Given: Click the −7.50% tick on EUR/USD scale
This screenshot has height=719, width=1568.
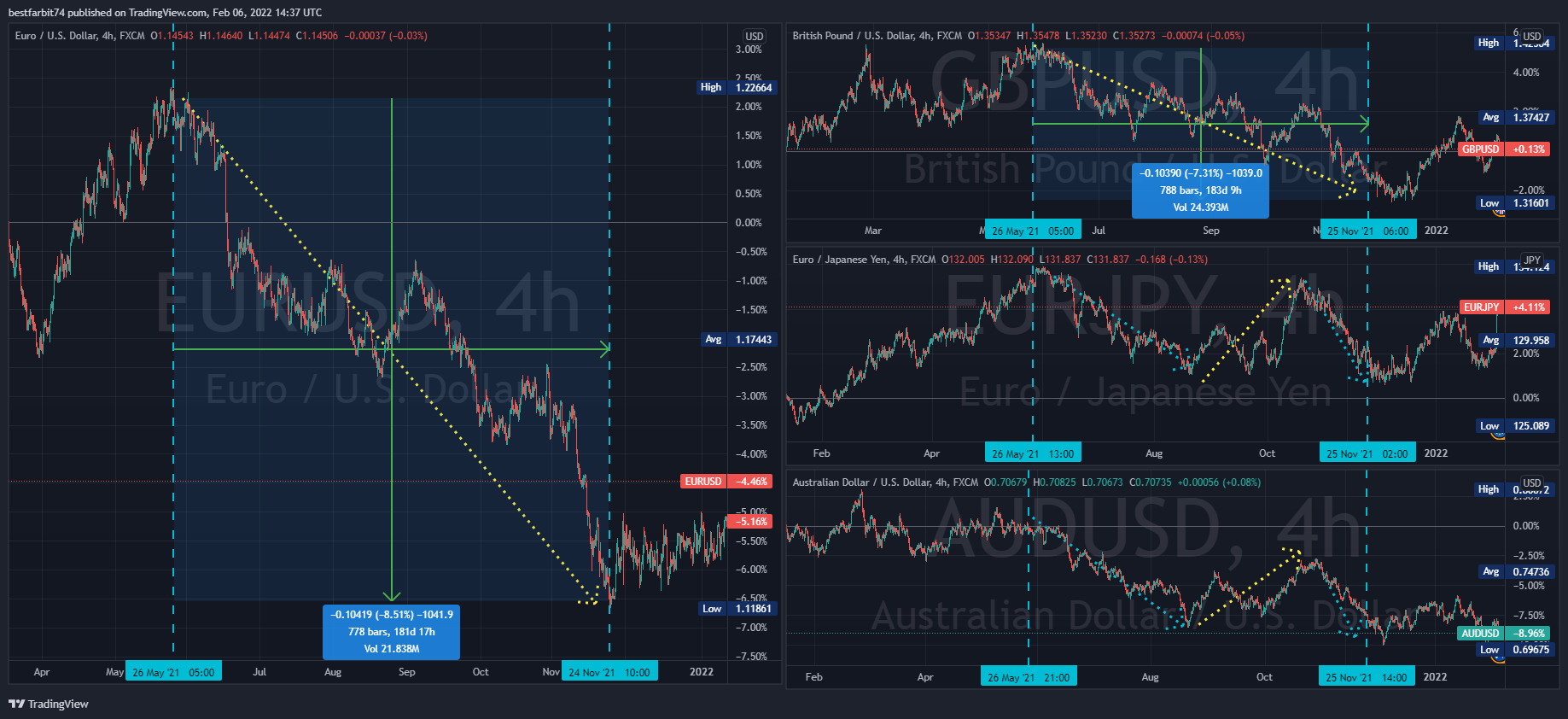Looking at the screenshot, I should (x=751, y=657).
